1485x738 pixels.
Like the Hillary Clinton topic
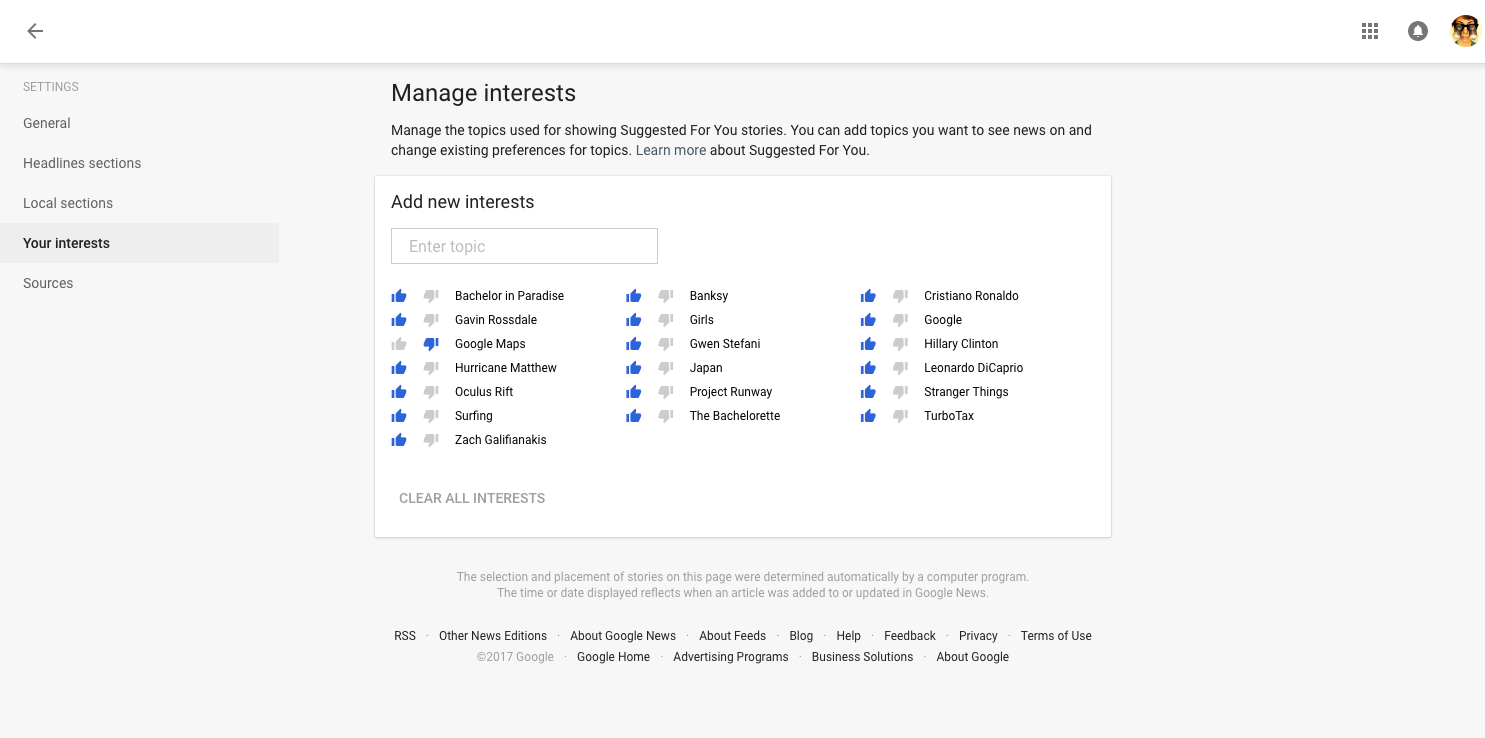[x=868, y=344]
